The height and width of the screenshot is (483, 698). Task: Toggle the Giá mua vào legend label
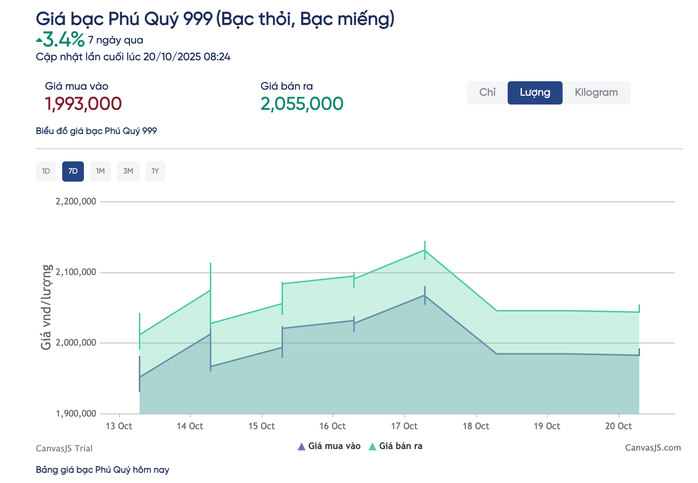[x=334, y=446]
